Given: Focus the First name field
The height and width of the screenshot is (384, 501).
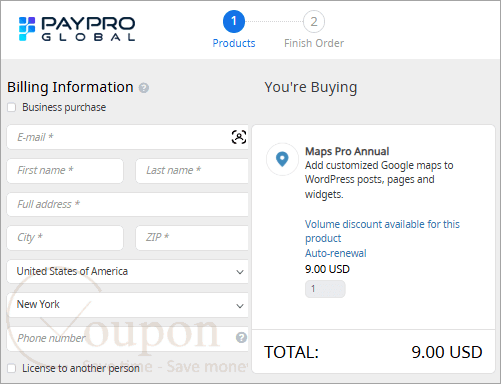Looking at the screenshot, I should click(65, 171).
